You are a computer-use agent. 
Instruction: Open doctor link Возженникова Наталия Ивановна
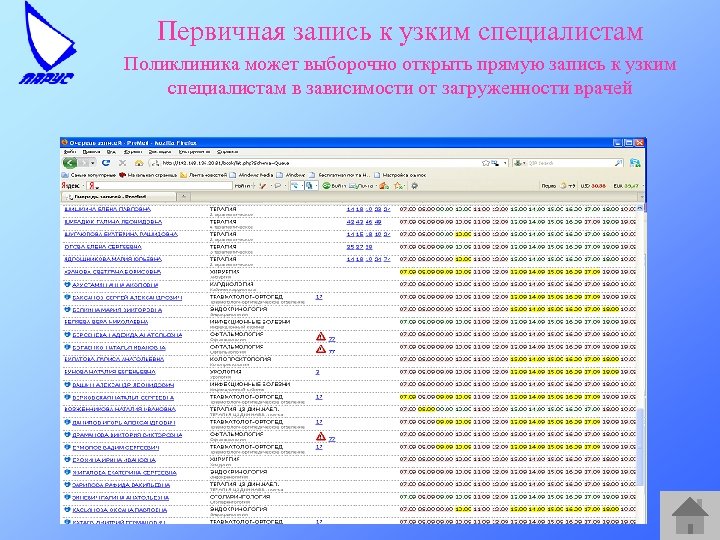(x=119, y=410)
